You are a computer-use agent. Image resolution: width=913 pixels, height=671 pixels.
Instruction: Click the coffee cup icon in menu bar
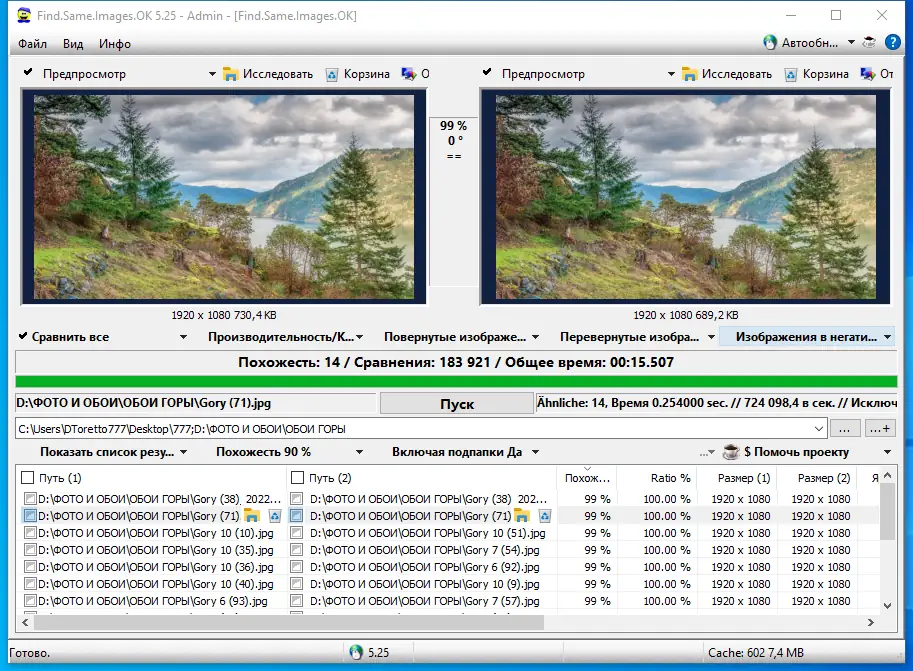point(869,42)
